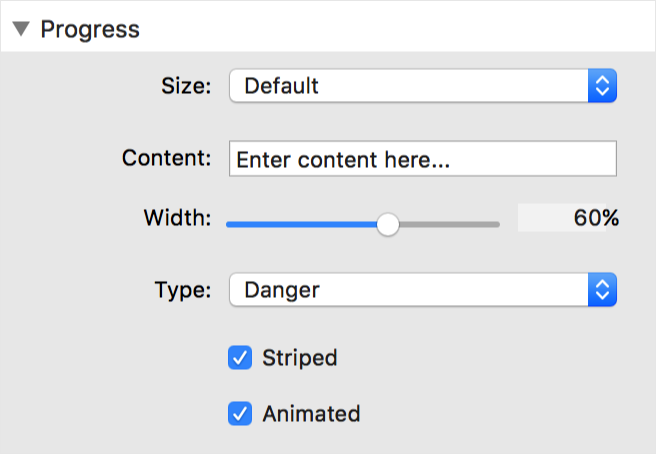Click the blue stepper arrows on Type
This screenshot has height=454, width=656.
[602, 290]
